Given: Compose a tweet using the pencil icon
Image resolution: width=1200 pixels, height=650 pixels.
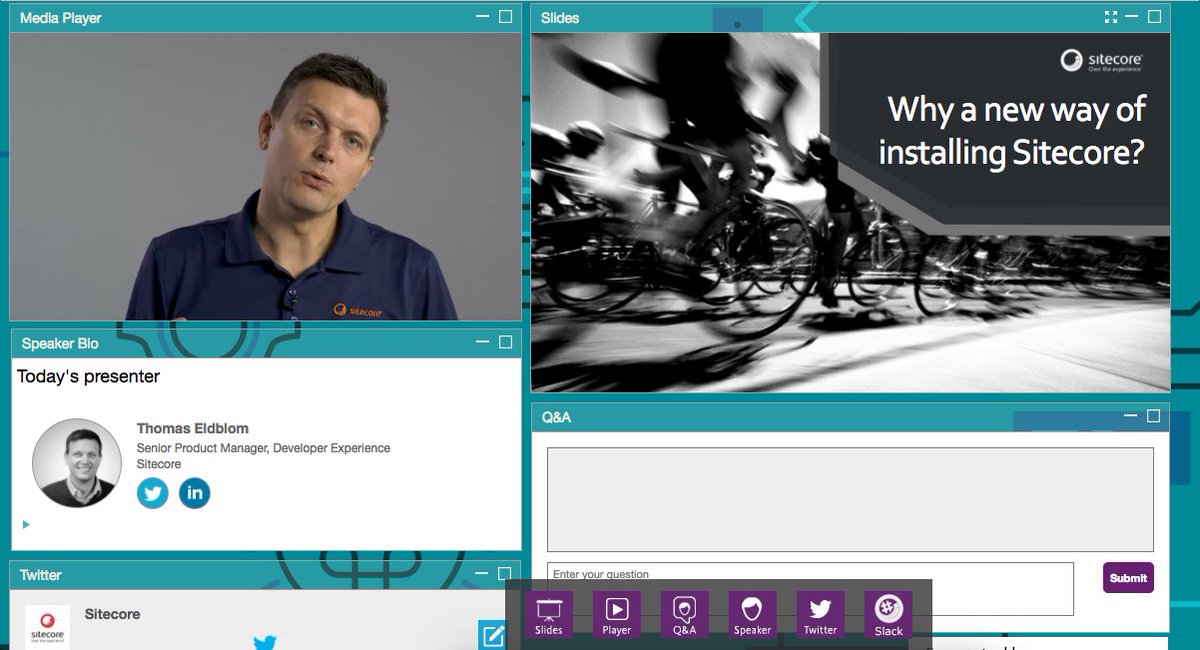Looking at the screenshot, I should coord(492,636).
